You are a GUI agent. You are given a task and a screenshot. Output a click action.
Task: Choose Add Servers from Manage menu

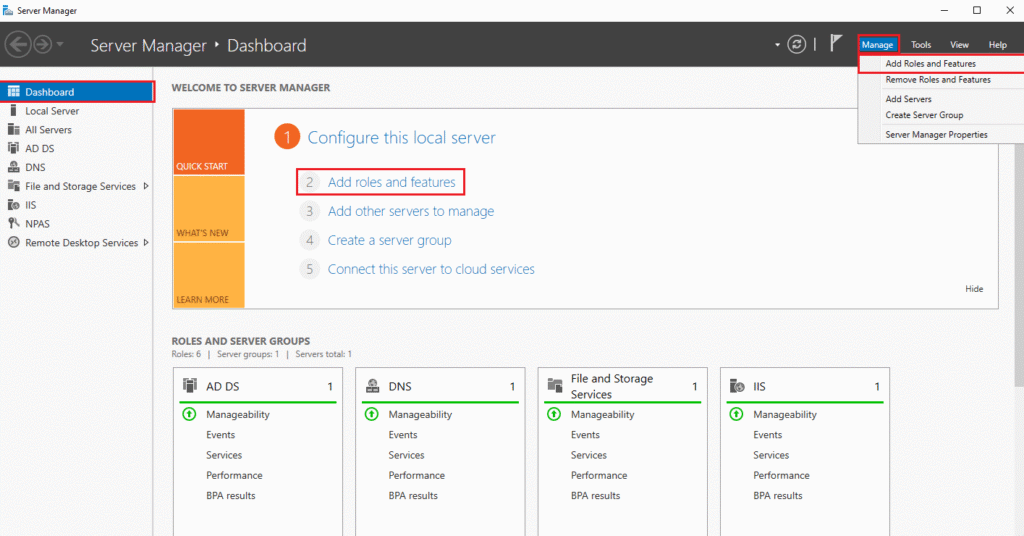click(x=941, y=99)
